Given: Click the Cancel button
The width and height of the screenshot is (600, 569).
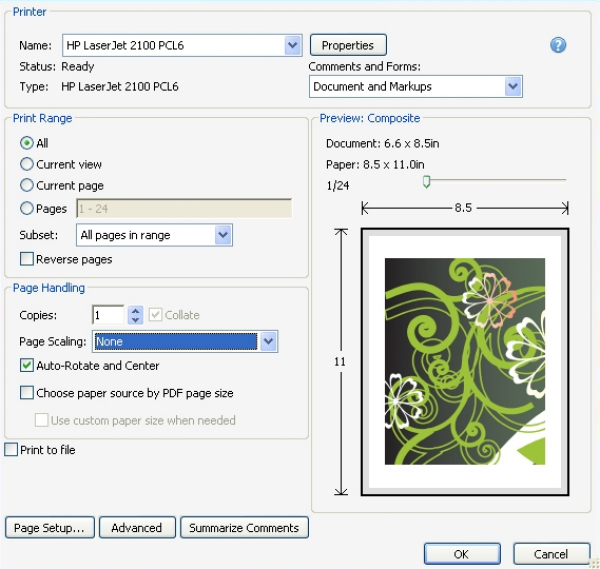Looking at the screenshot, I should pos(551,554).
